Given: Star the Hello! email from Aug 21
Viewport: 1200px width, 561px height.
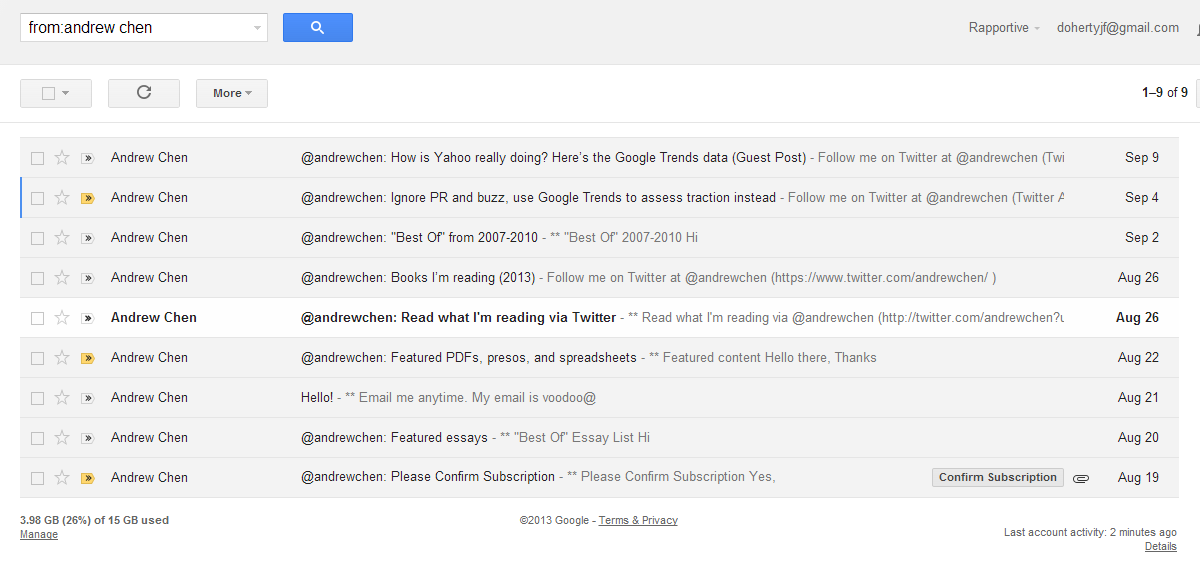Looking at the screenshot, I should pyautogui.click(x=62, y=398).
